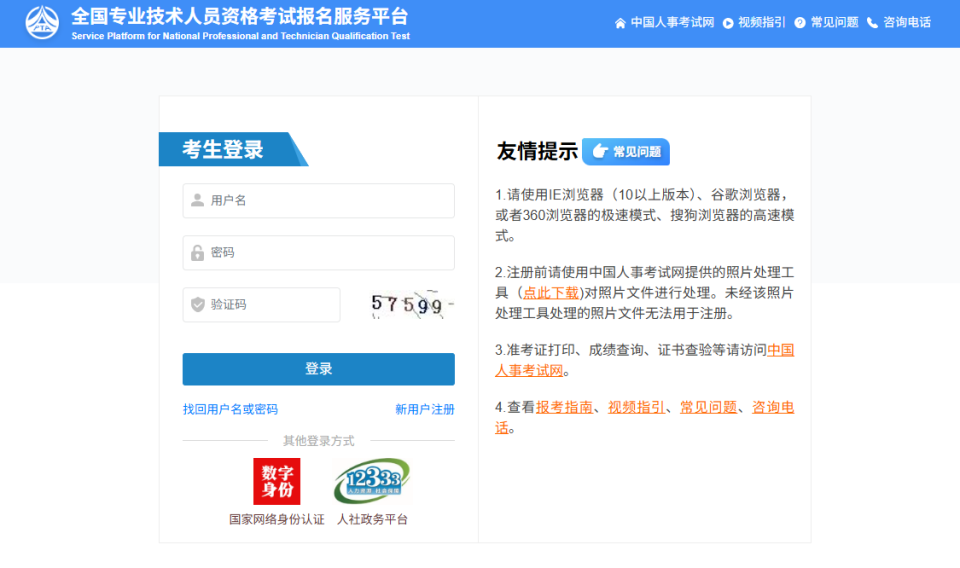
Task: Click 点此下载 photo tool link
Action: pos(550,293)
